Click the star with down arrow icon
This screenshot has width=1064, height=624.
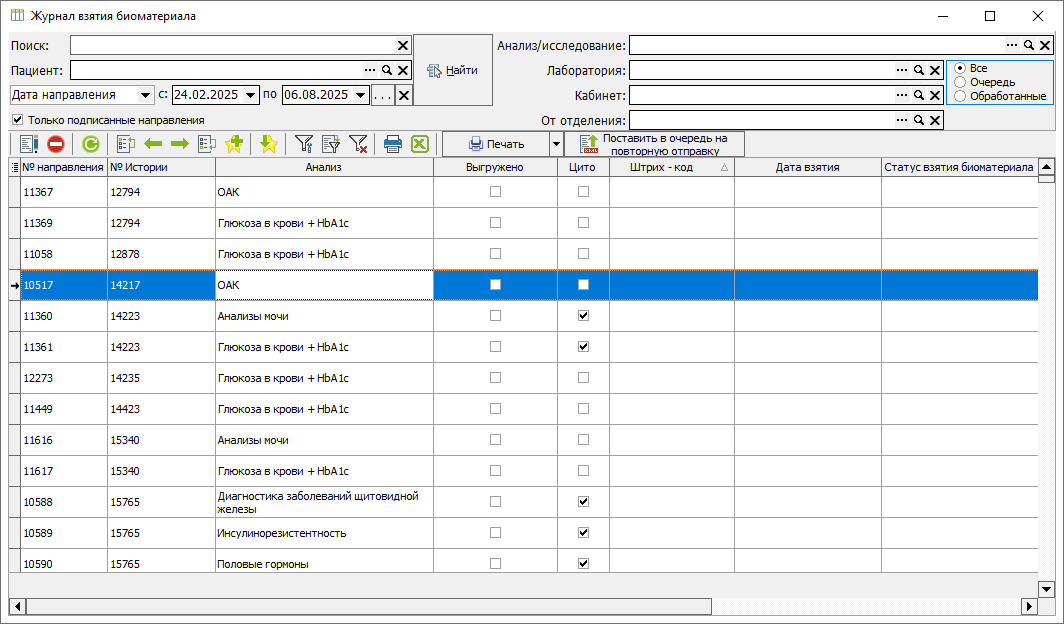coord(269,144)
